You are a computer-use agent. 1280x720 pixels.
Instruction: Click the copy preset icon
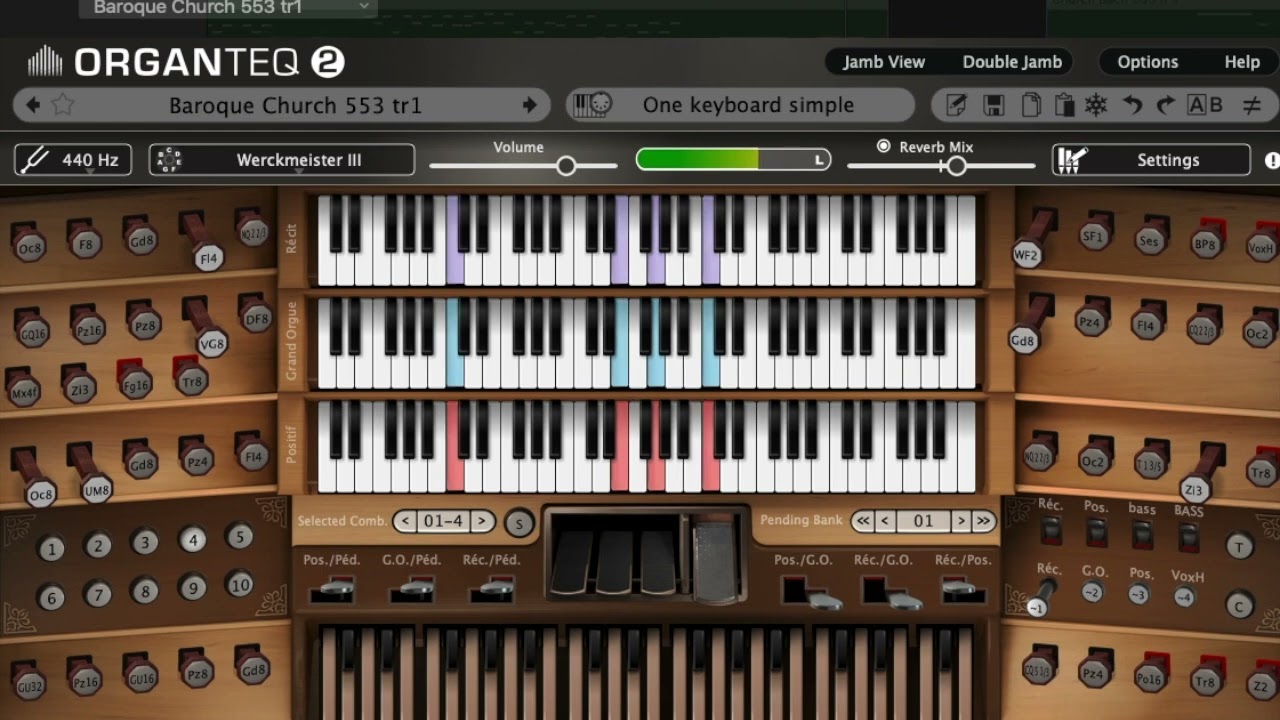tap(1030, 105)
